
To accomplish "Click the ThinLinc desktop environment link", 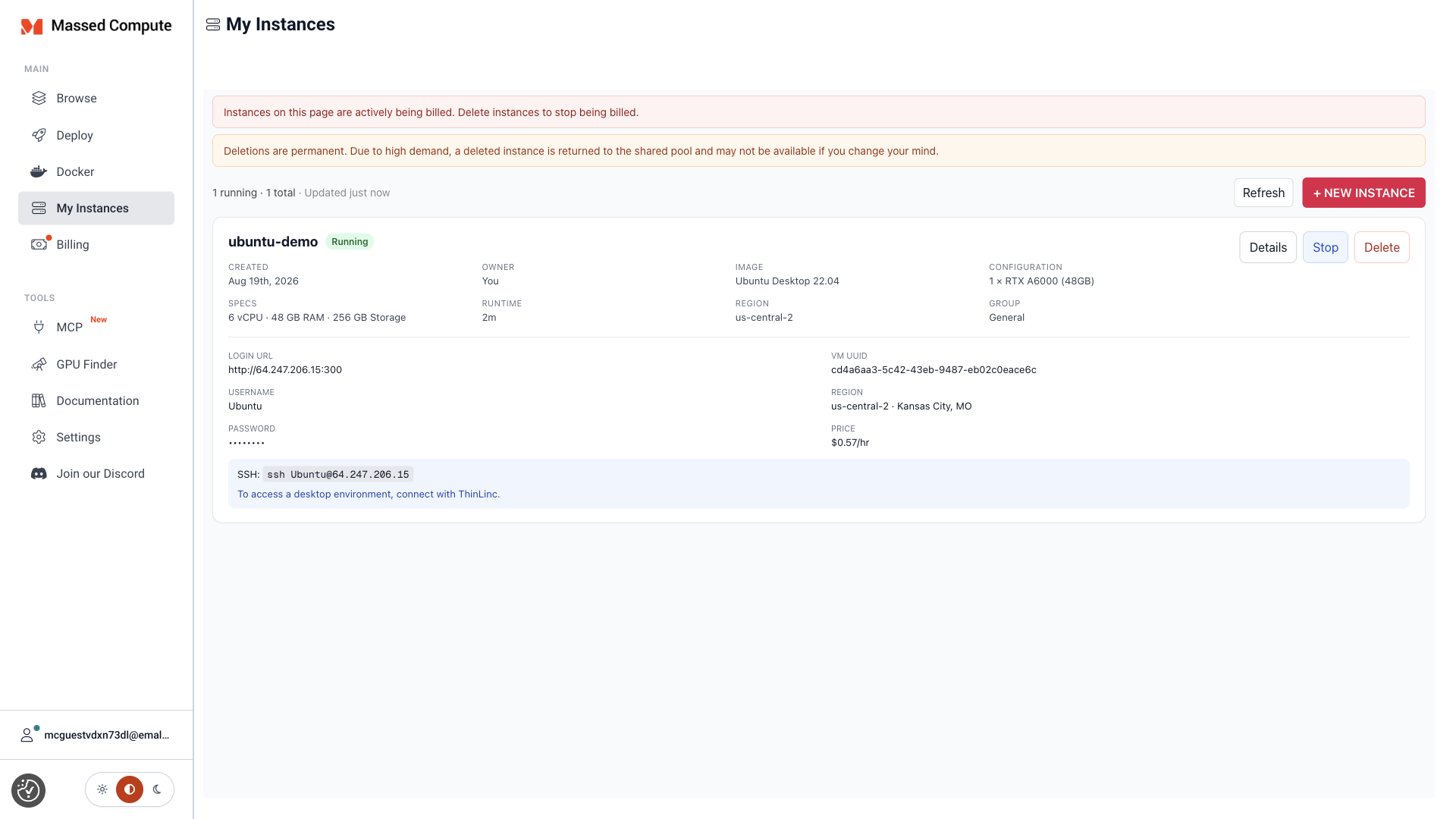I will coord(369,494).
